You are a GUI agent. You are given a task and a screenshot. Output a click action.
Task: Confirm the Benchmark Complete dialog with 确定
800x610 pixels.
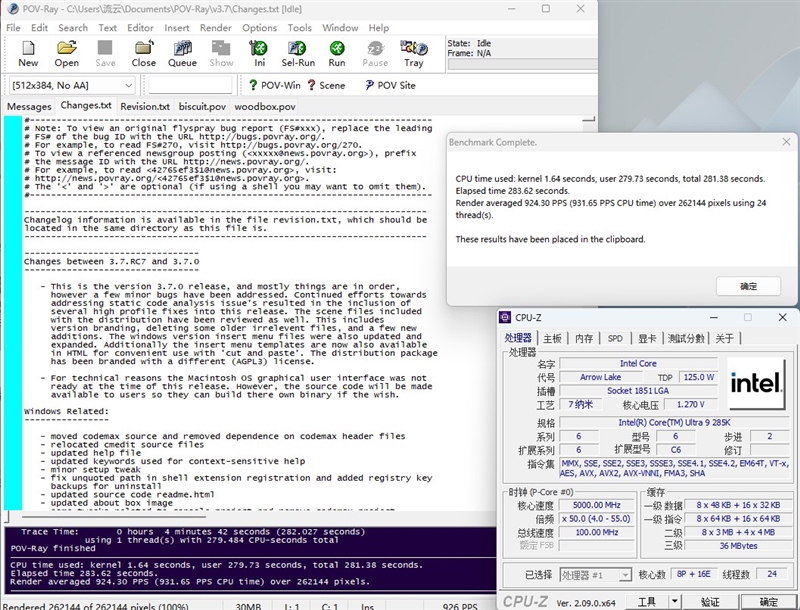(748, 286)
